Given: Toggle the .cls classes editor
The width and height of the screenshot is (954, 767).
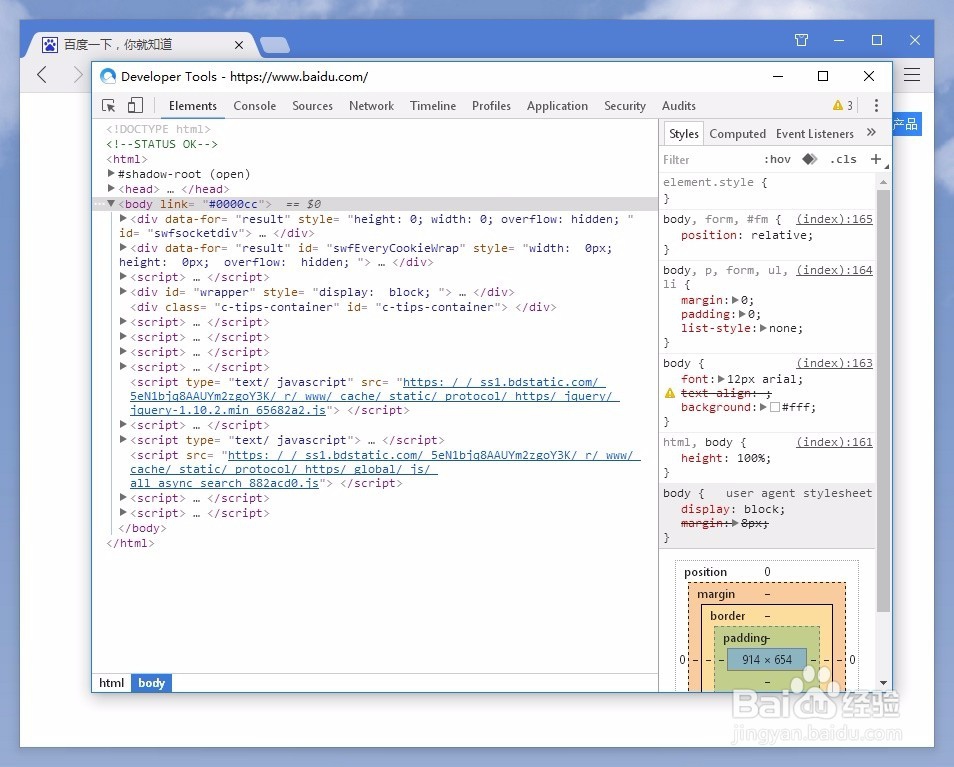Looking at the screenshot, I should click(x=843, y=159).
